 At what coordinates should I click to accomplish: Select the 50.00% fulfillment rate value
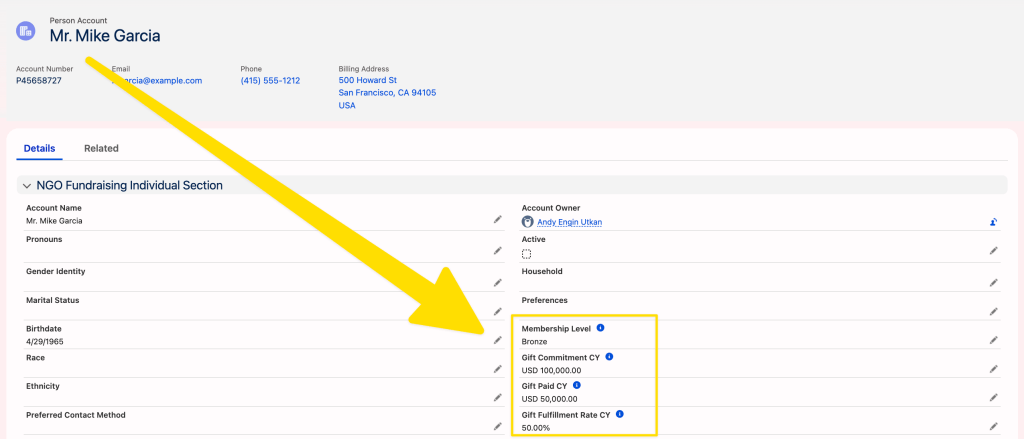click(536, 427)
